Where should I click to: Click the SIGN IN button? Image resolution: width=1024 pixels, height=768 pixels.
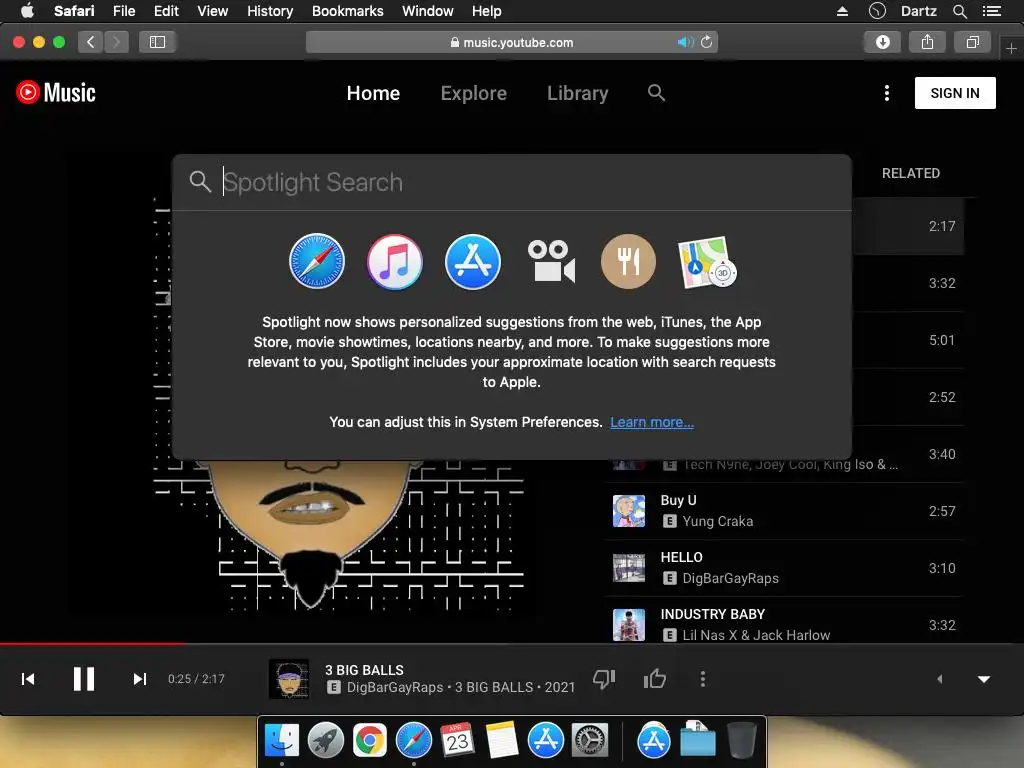click(x=955, y=93)
